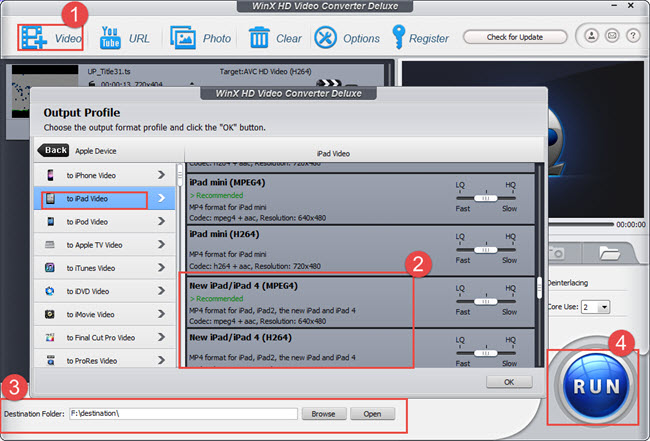This screenshot has width=650, height=441.
Task: Click the add Video icon
Action: tap(34, 38)
